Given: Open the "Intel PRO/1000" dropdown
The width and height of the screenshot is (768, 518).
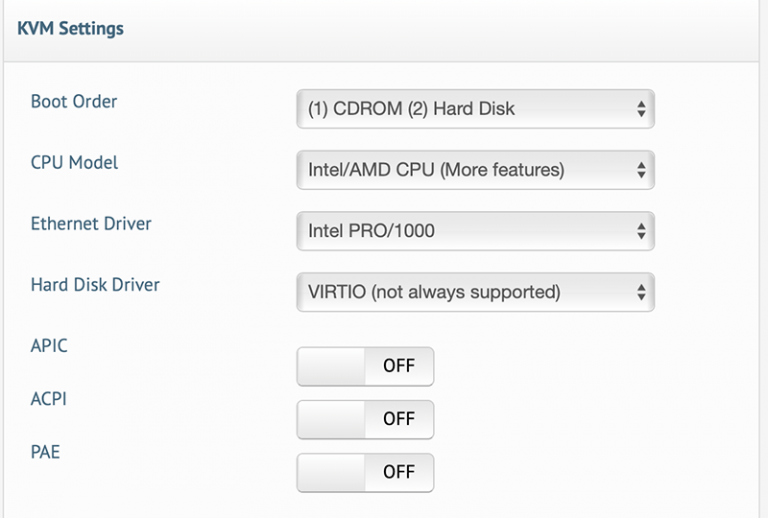Looking at the screenshot, I should click(475, 231).
